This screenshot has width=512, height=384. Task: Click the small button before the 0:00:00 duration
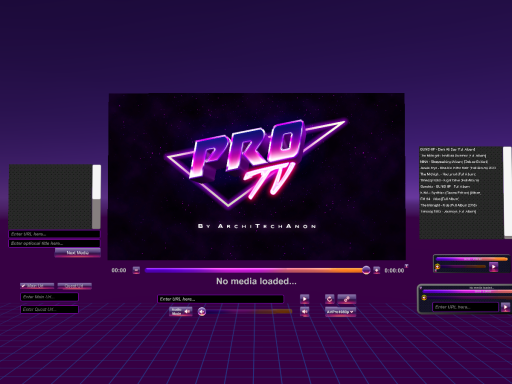tap(377, 270)
